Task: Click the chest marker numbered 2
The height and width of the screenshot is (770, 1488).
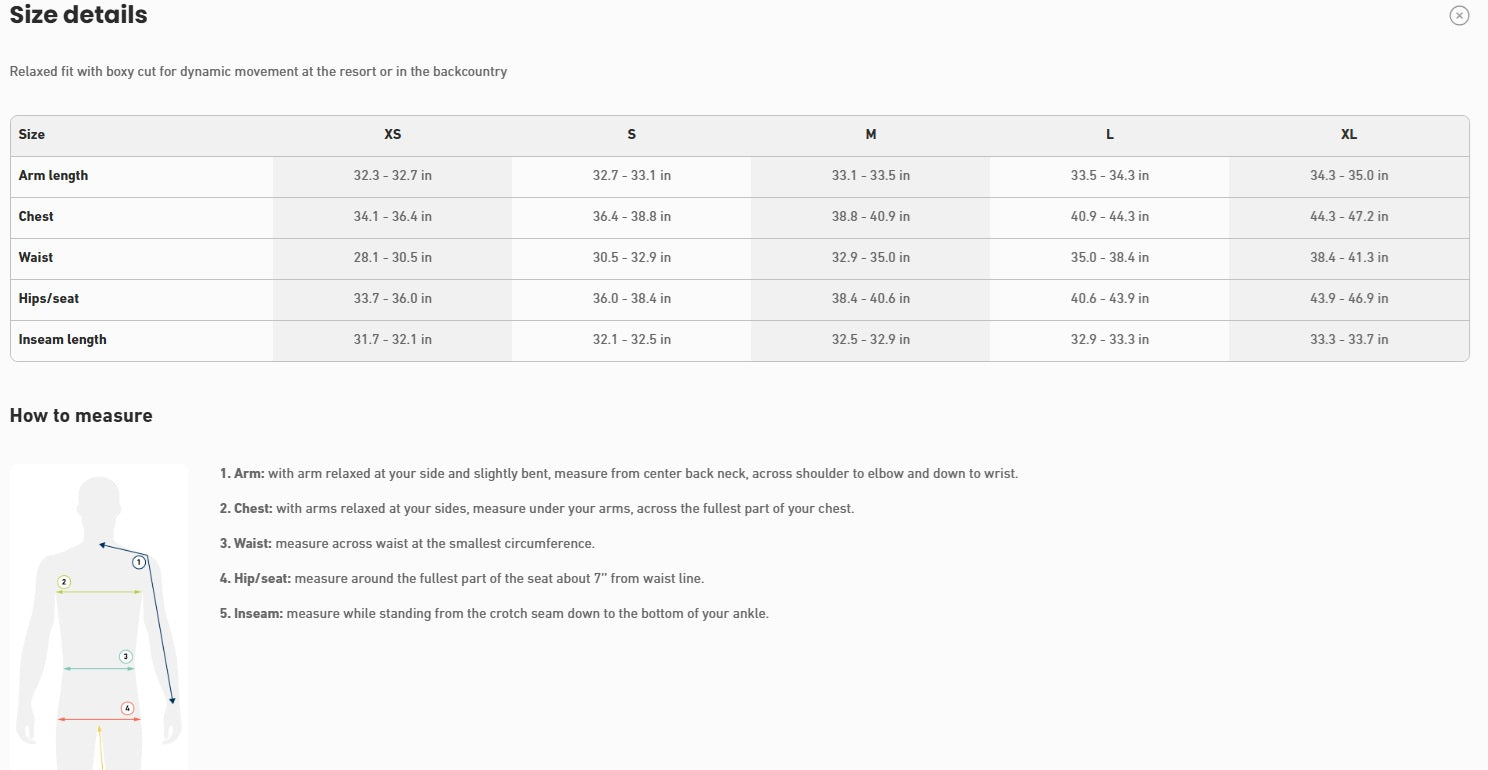Action: pos(64,582)
